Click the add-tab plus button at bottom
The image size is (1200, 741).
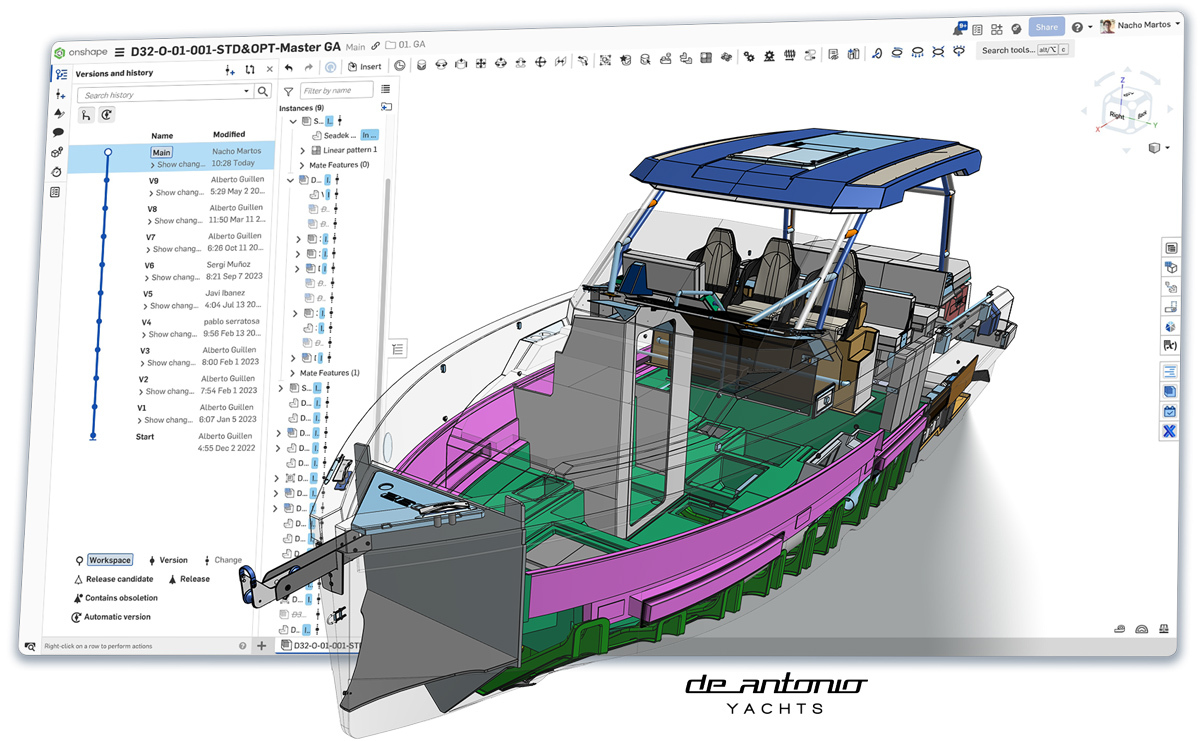[x=262, y=646]
